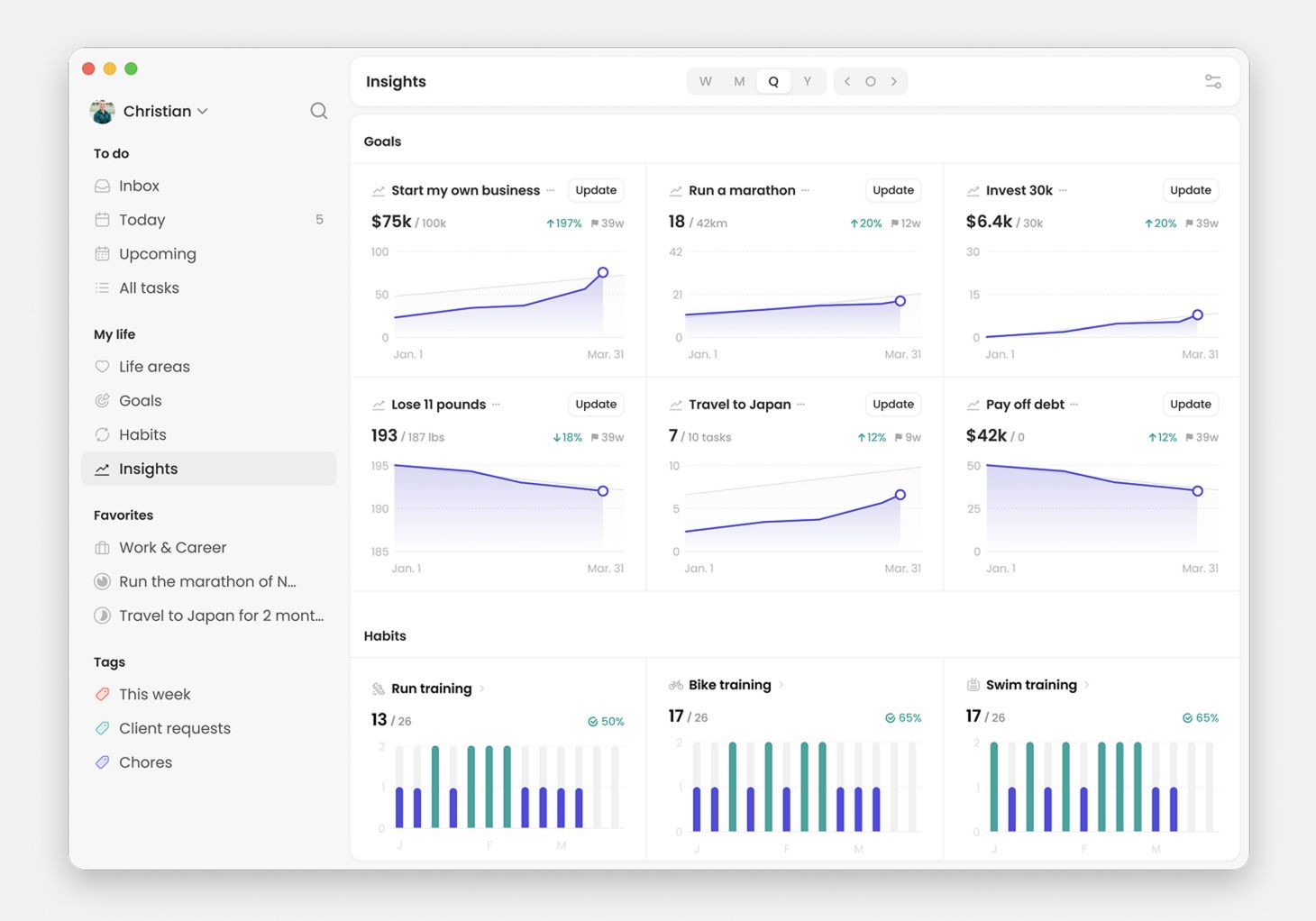This screenshot has width=1316, height=921.
Task: Update the Pay off debt goal
Action: [x=1191, y=405]
